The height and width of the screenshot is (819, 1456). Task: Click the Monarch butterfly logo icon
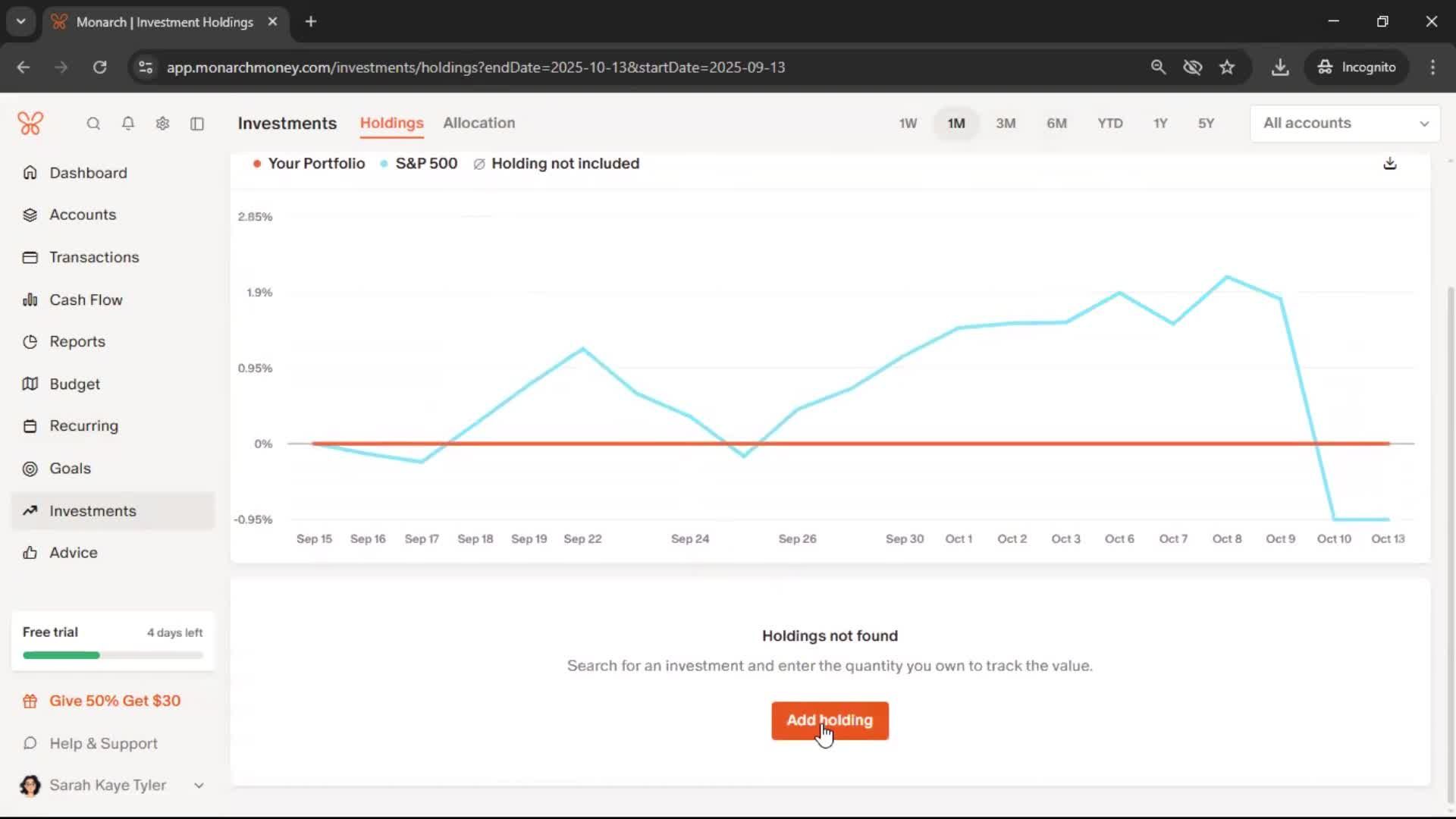pos(30,123)
